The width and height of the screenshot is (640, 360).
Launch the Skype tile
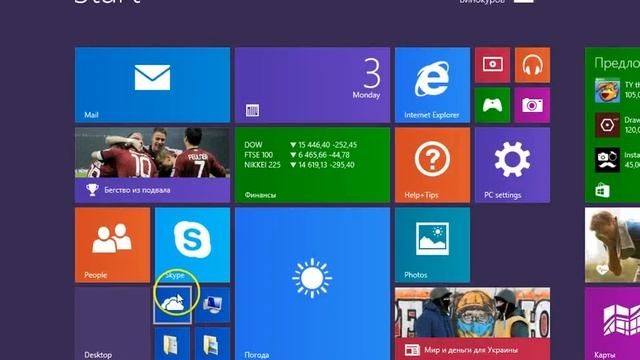coord(192,245)
